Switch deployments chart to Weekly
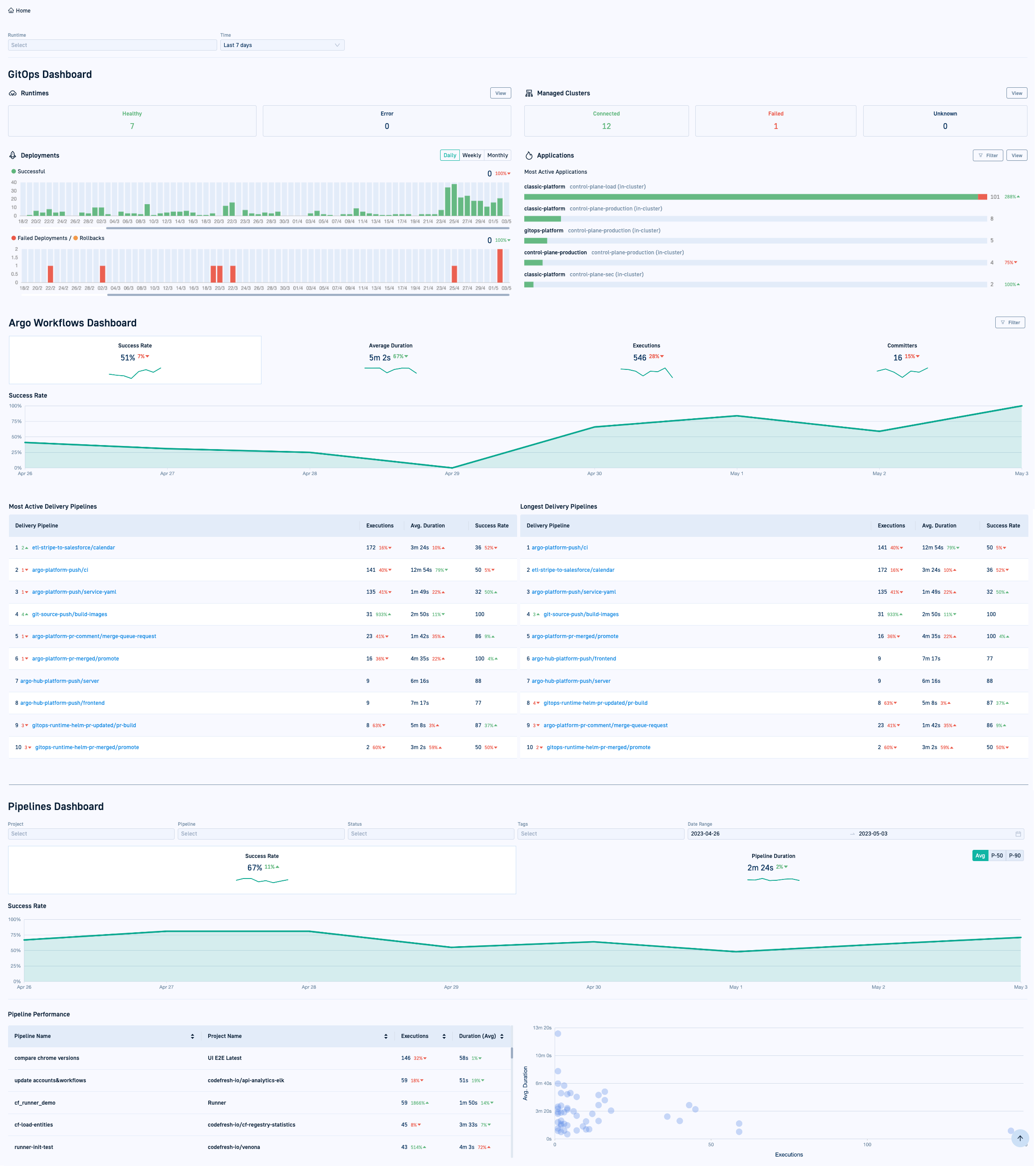Viewport: 1036px width, 1166px height. tap(471, 155)
